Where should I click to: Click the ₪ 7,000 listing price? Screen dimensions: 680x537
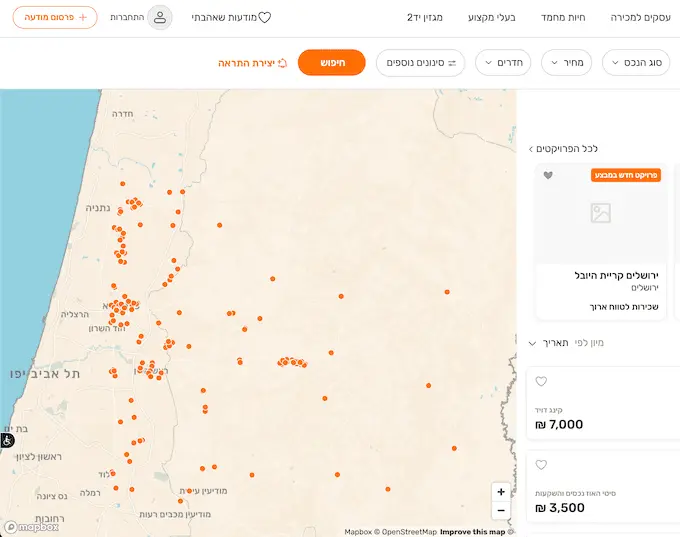559,425
